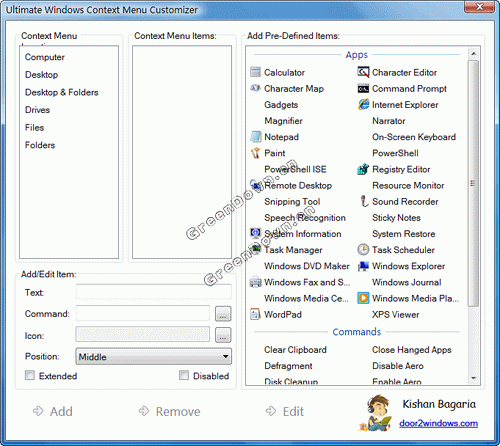Click the Paint icon
The height and width of the screenshot is (446, 500).
point(255,153)
